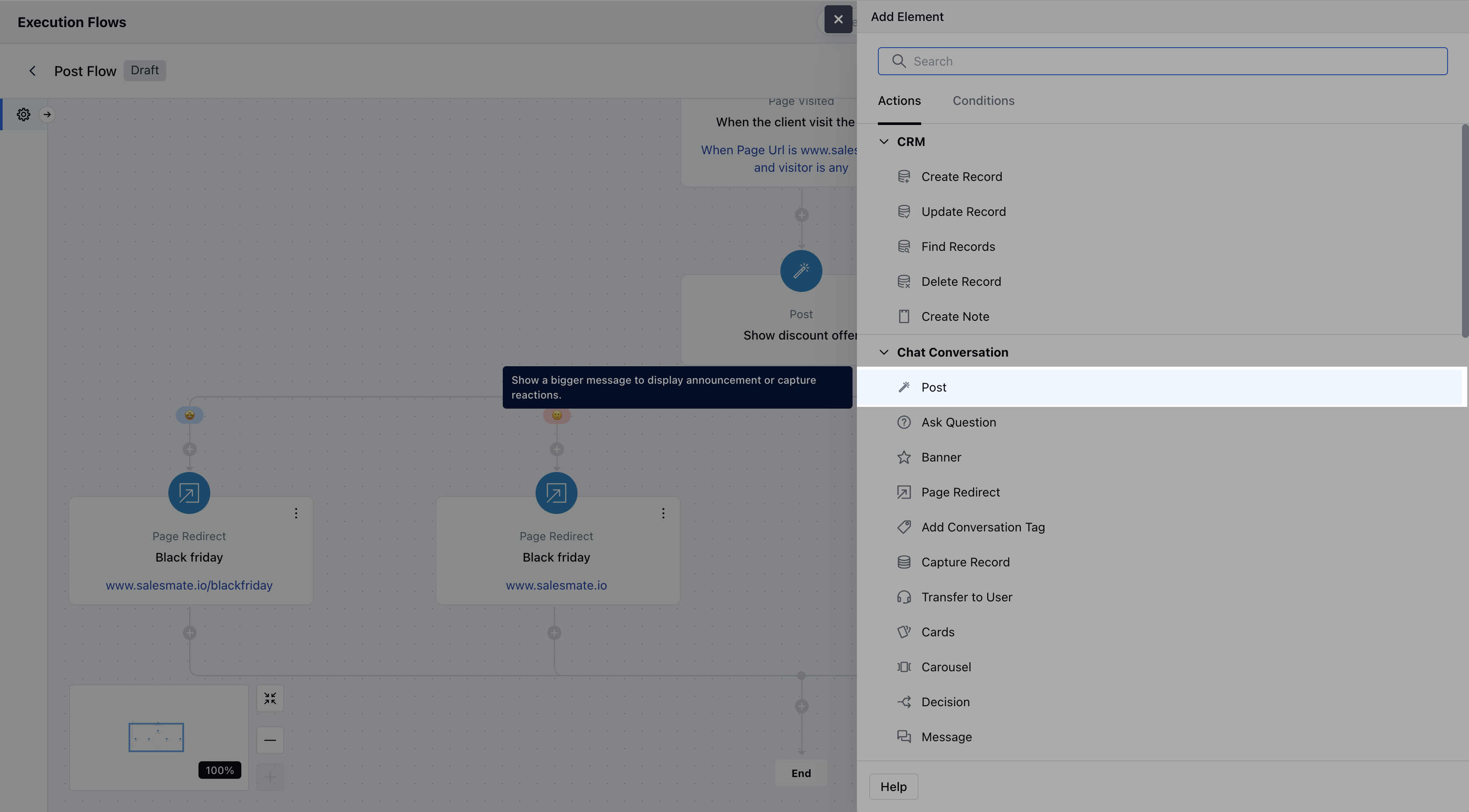This screenshot has width=1469, height=812.
Task: Collapse the Chat Conversation section
Action: point(884,352)
